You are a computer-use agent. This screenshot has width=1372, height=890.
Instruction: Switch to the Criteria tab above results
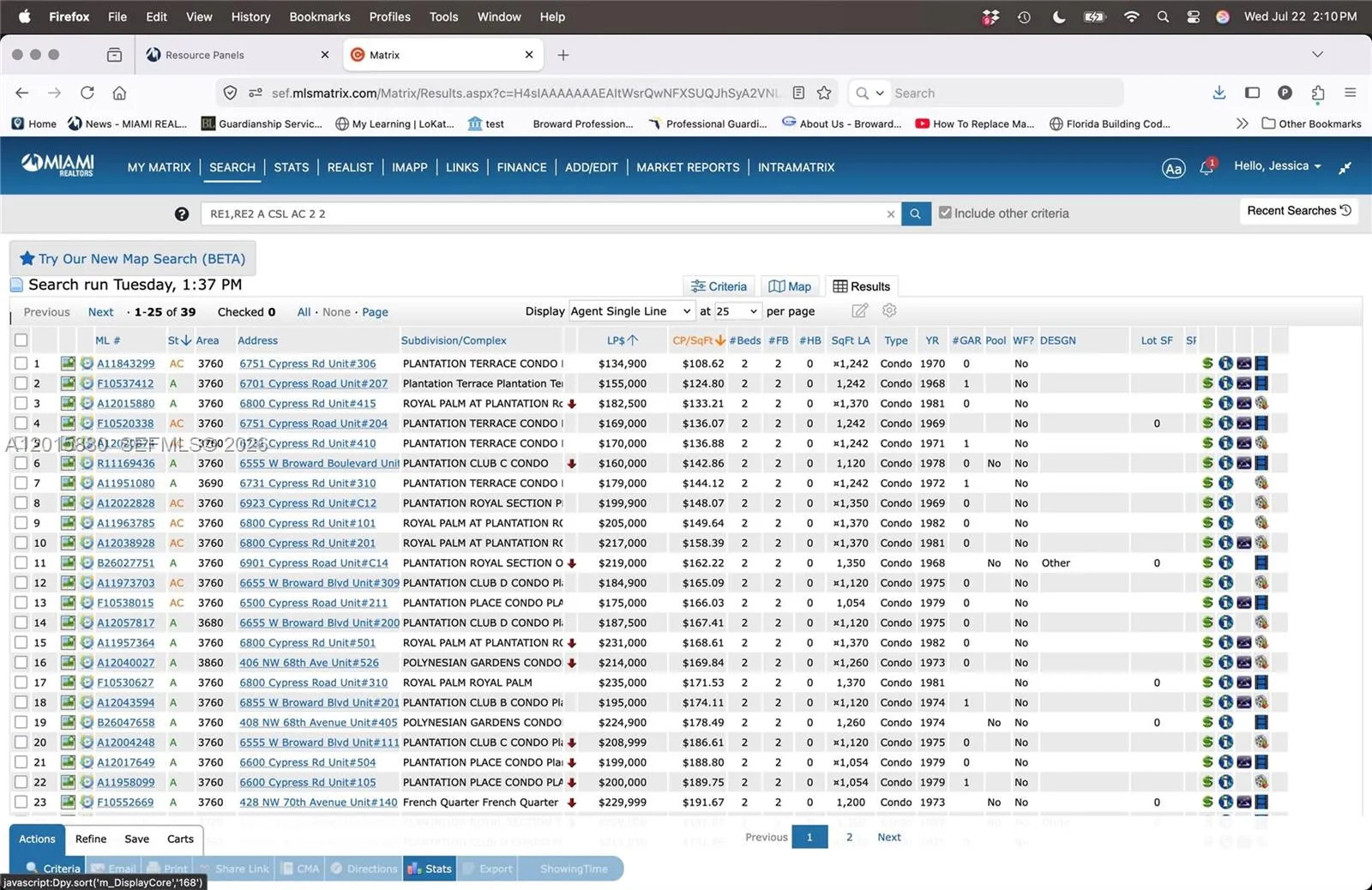pos(719,286)
